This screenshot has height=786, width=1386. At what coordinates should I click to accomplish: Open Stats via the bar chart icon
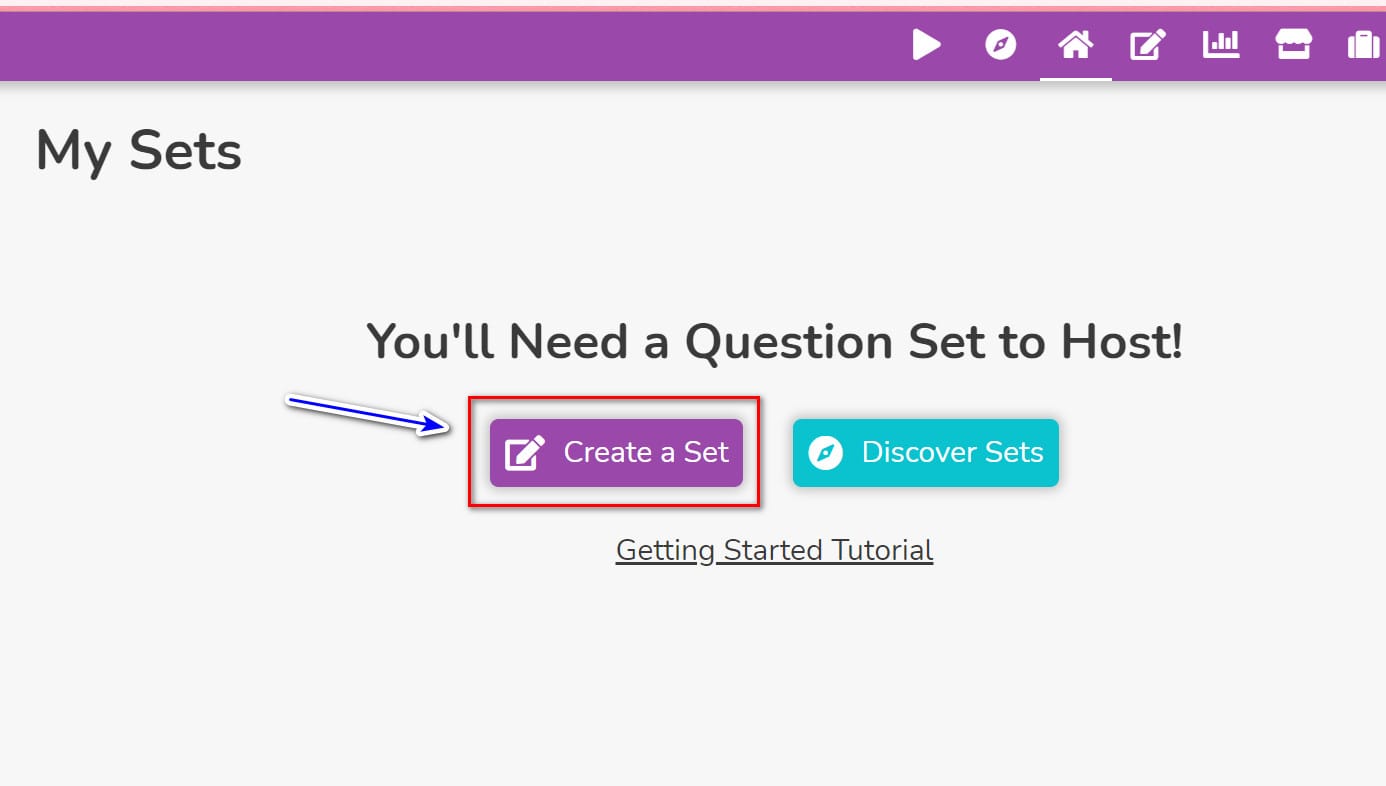pyautogui.click(x=1221, y=44)
